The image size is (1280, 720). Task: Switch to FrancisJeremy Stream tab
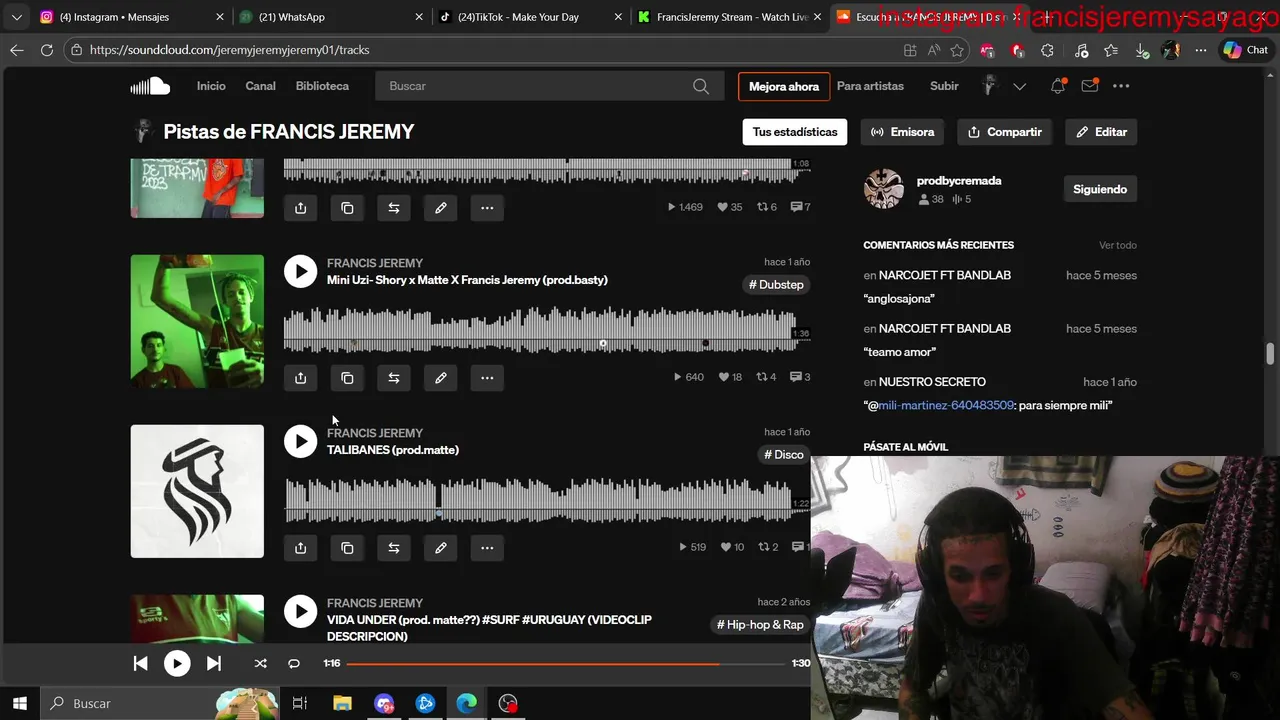[728, 17]
